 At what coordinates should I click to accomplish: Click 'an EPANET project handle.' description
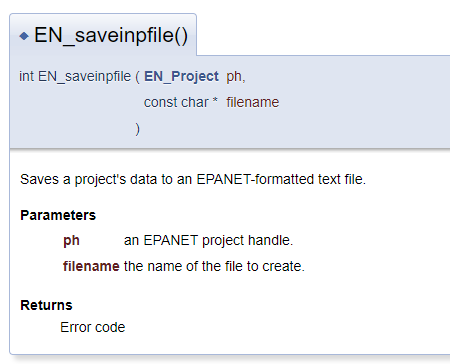click(208, 240)
